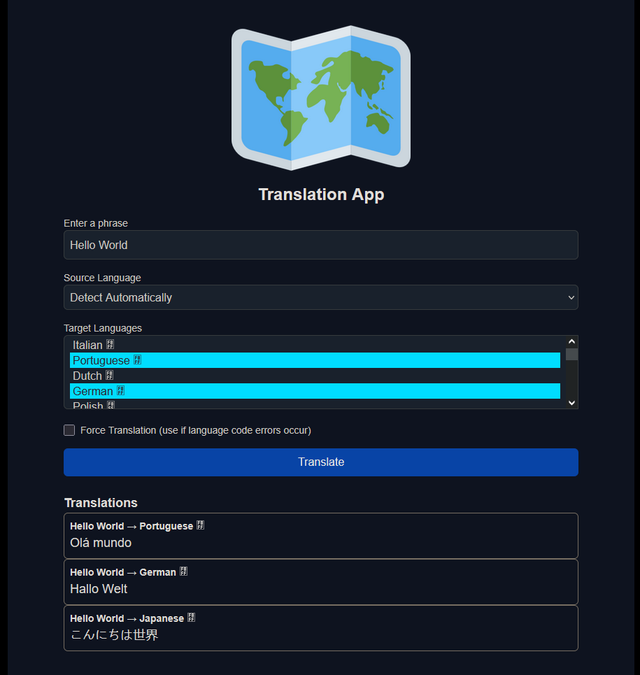Click the Force Translation label text
The image size is (640, 675).
[x=195, y=430]
